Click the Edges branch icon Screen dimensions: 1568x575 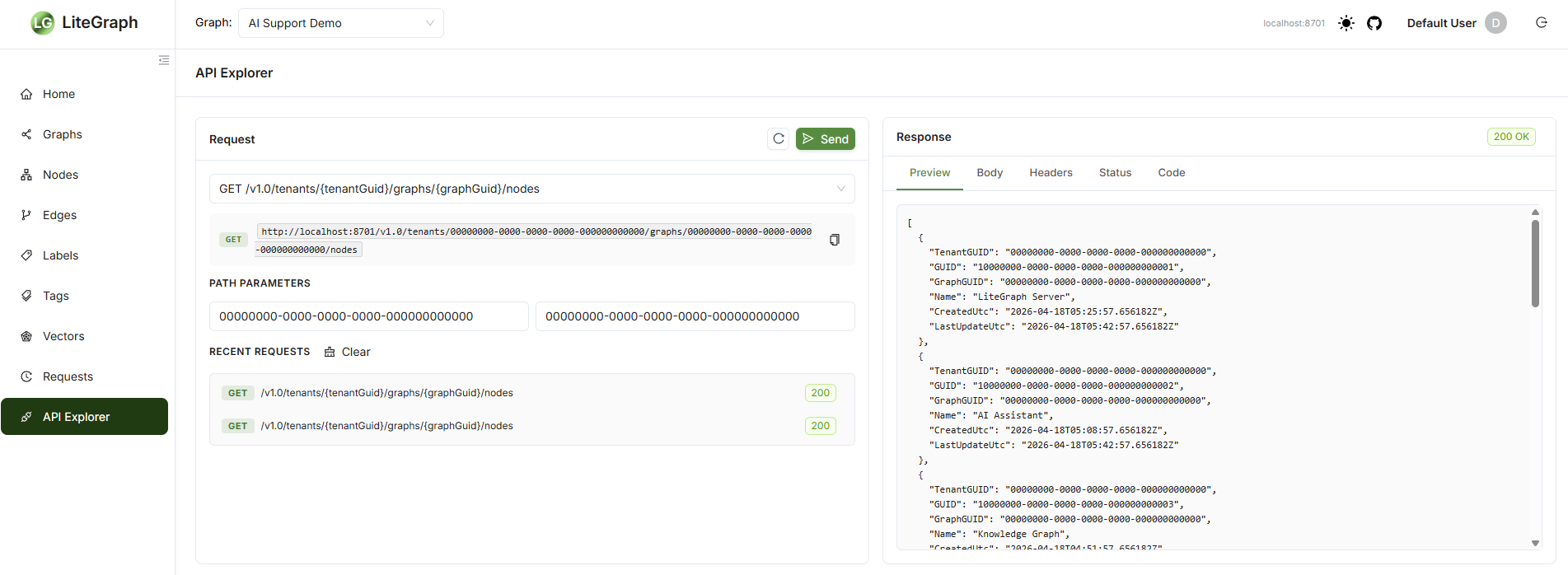click(26, 215)
